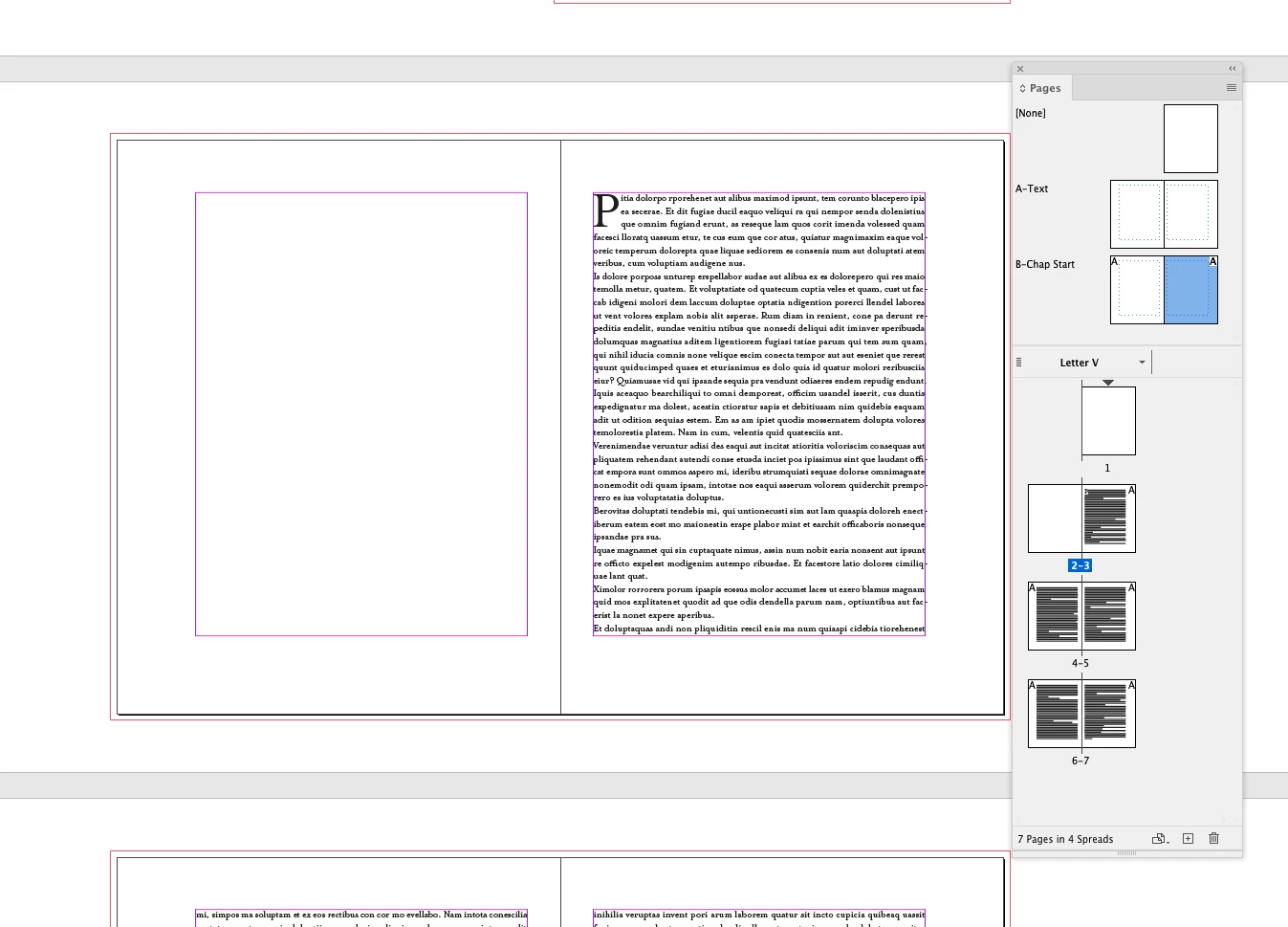Click the text frame on page 3
Screen dimensions: 1288x927
pyautogui.click(x=759, y=414)
